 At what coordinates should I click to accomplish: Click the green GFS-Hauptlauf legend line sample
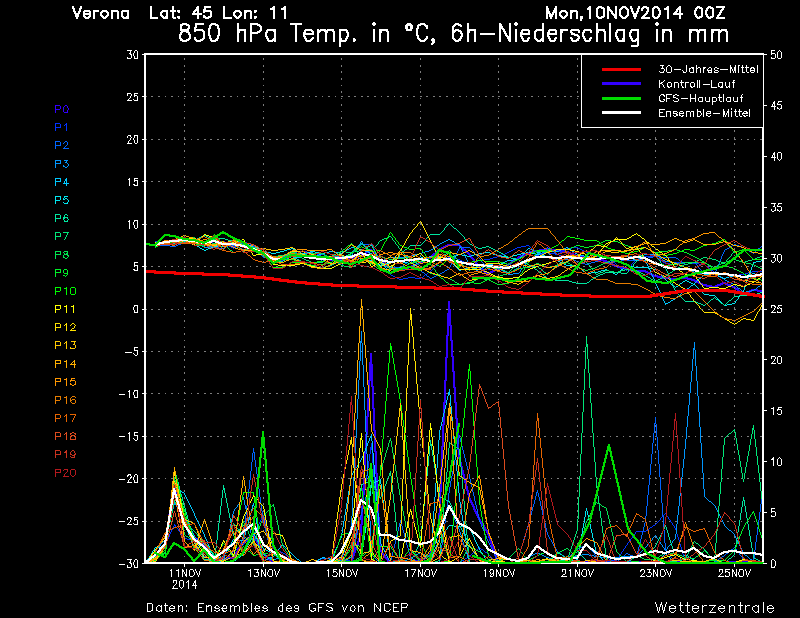click(x=621, y=98)
